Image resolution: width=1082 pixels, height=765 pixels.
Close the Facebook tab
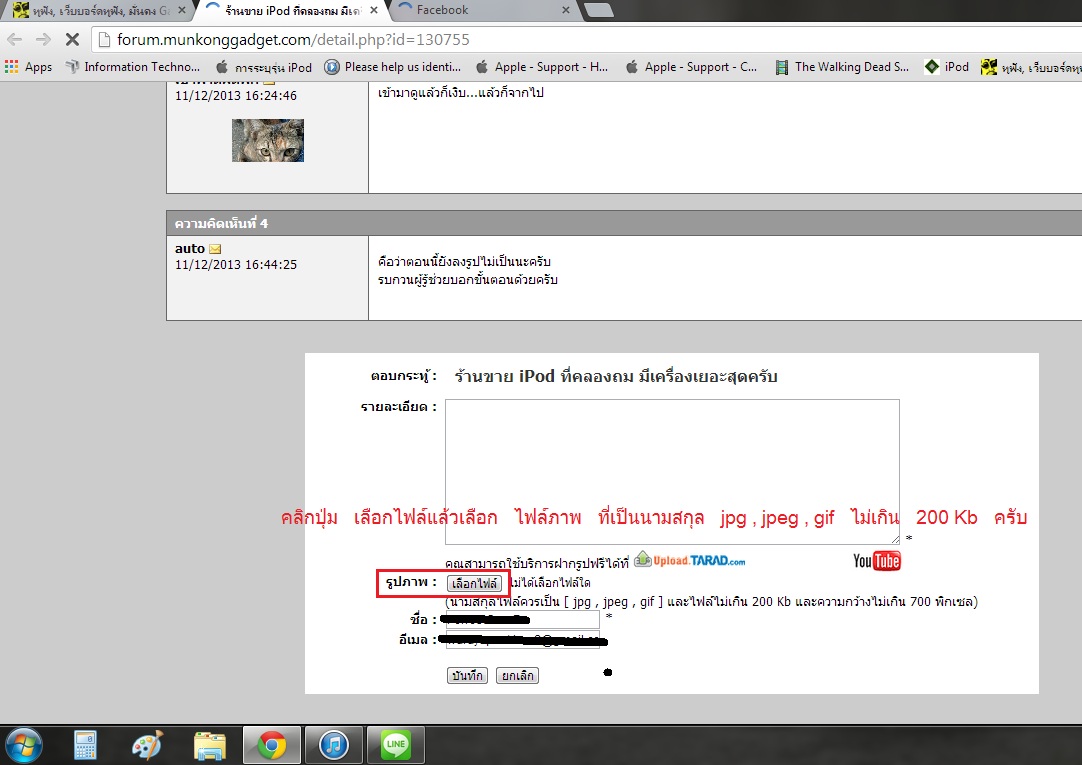tap(565, 10)
